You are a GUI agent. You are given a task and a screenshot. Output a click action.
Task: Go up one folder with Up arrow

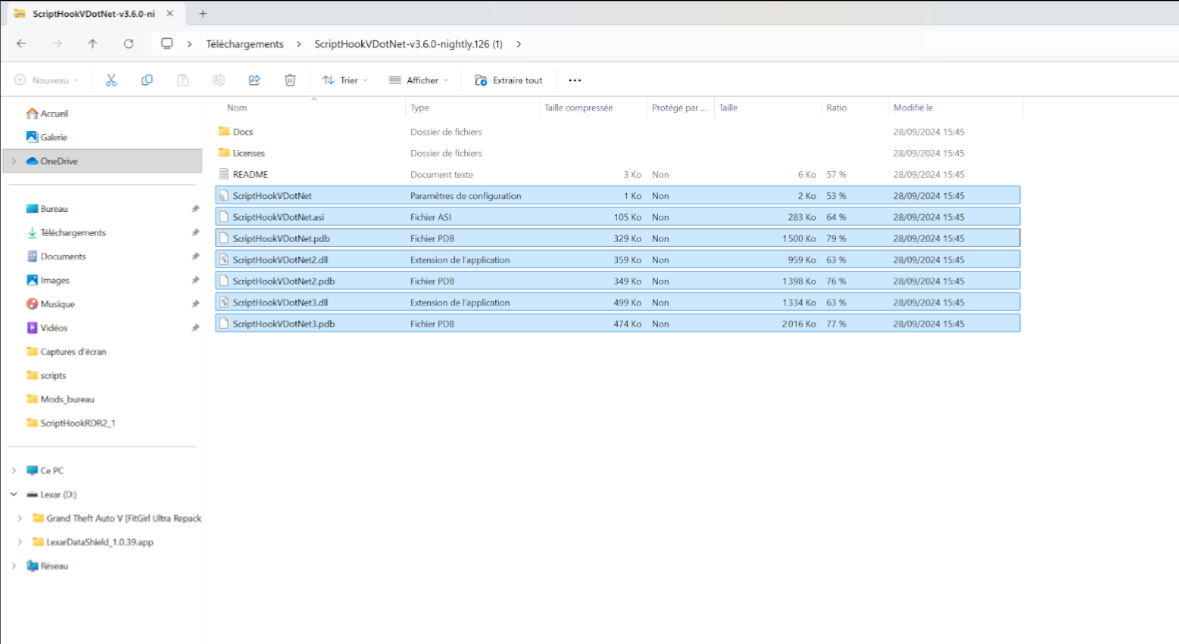pyautogui.click(x=92, y=44)
